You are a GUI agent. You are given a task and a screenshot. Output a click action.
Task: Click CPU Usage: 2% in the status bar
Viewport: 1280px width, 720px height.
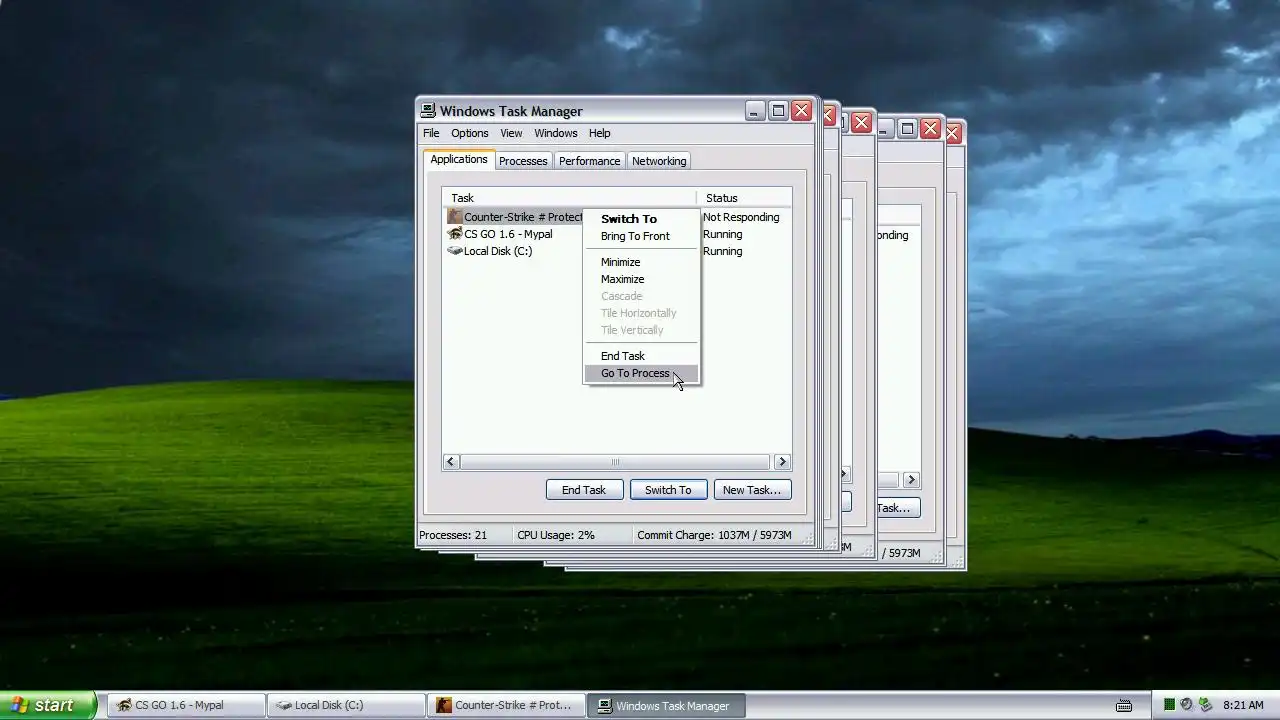(556, 535)
